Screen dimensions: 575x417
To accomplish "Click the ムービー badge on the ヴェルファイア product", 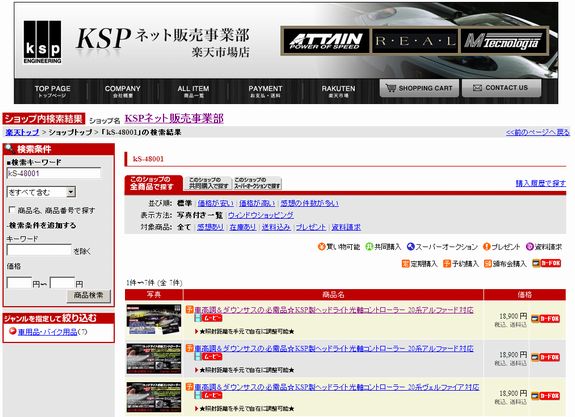I will click(x=208, y=395).
